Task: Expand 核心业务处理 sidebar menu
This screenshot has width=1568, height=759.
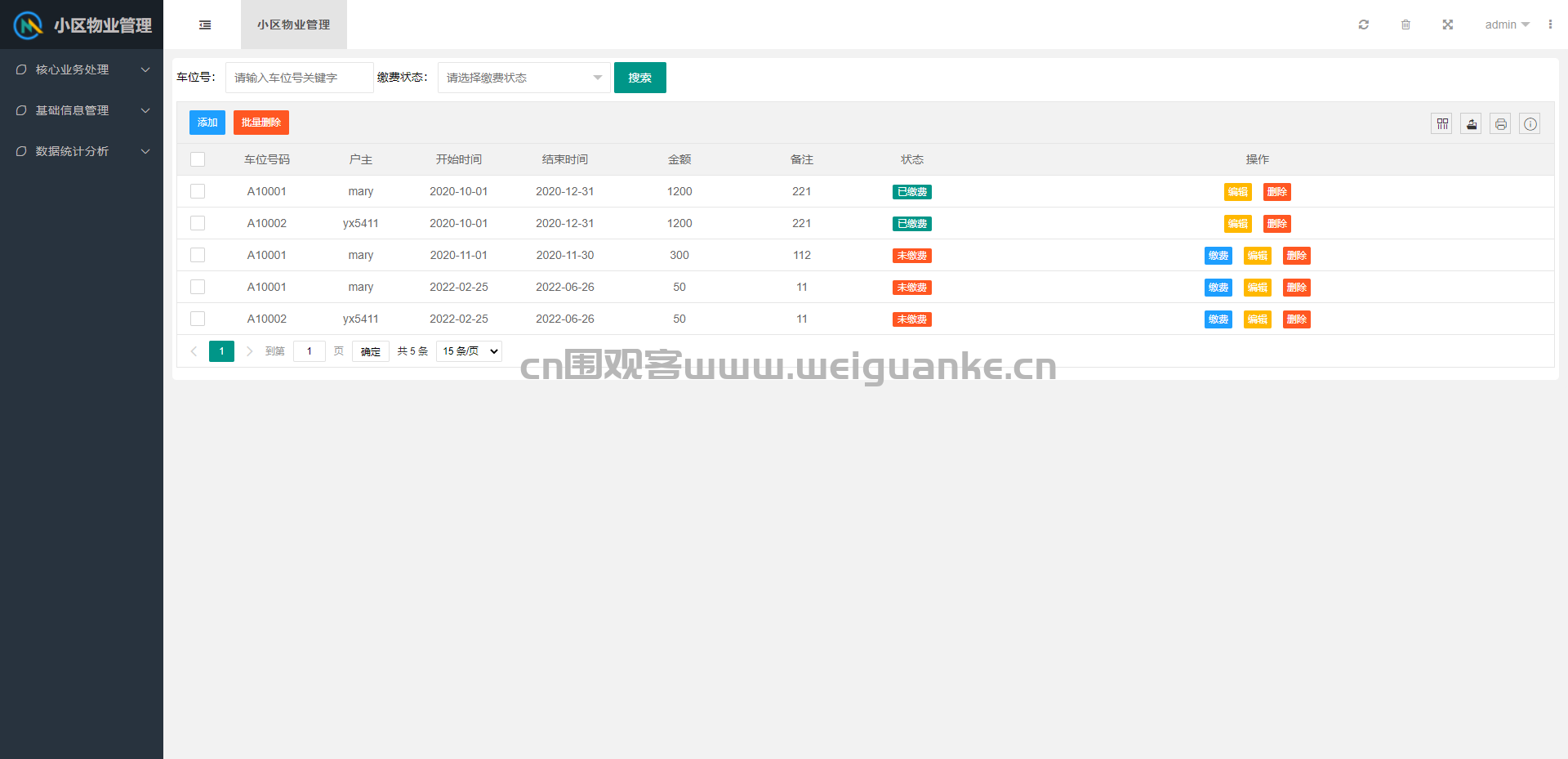Action: click(x=82, y=69)
